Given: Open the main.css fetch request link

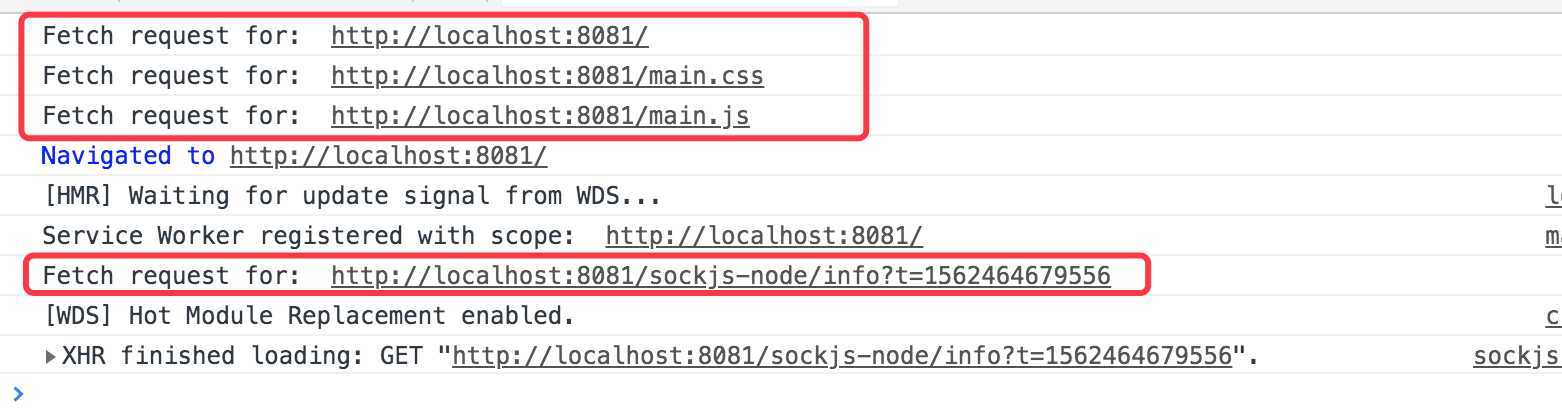Looking at the screenshot, I should click(547, 76).
